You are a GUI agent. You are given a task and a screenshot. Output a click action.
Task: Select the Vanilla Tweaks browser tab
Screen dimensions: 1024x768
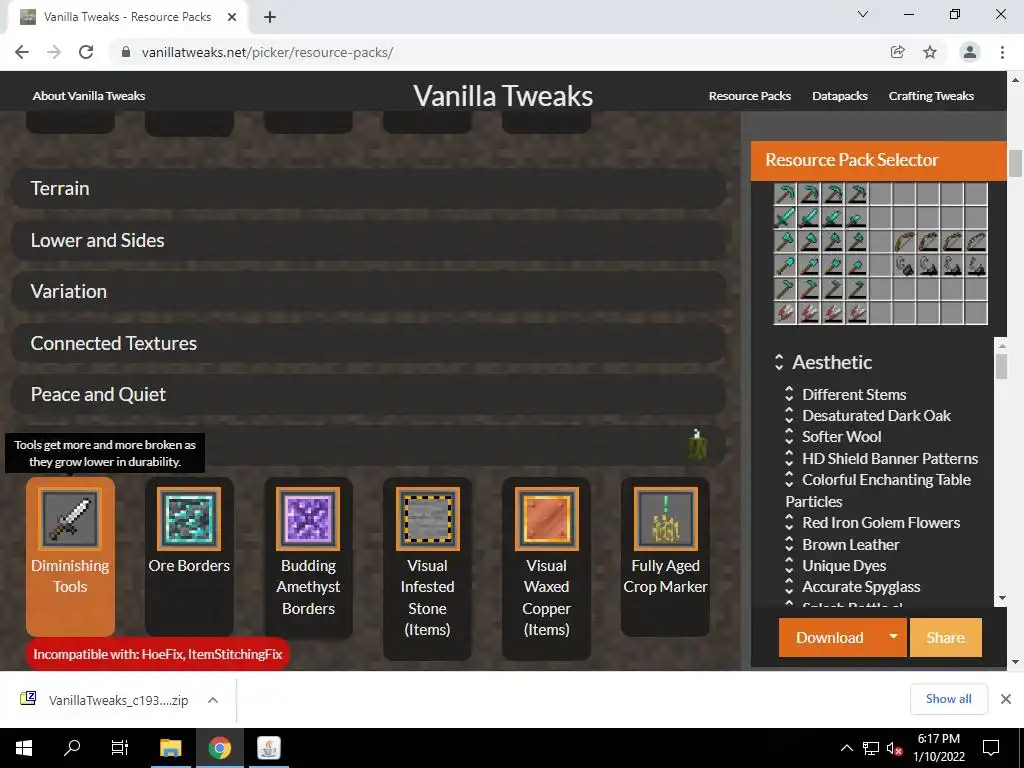(127, 17)
